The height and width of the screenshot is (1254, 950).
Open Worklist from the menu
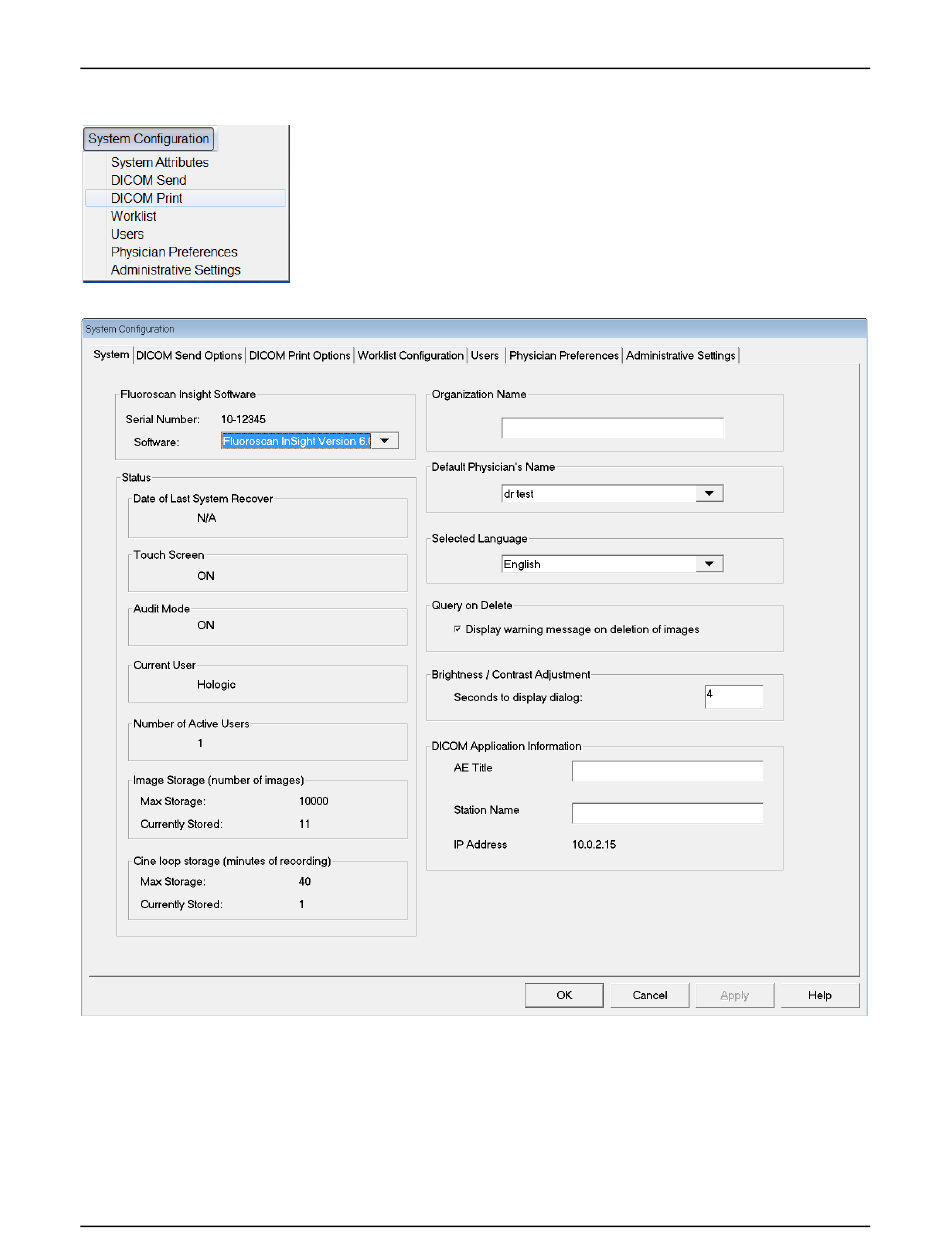(133, 216)
